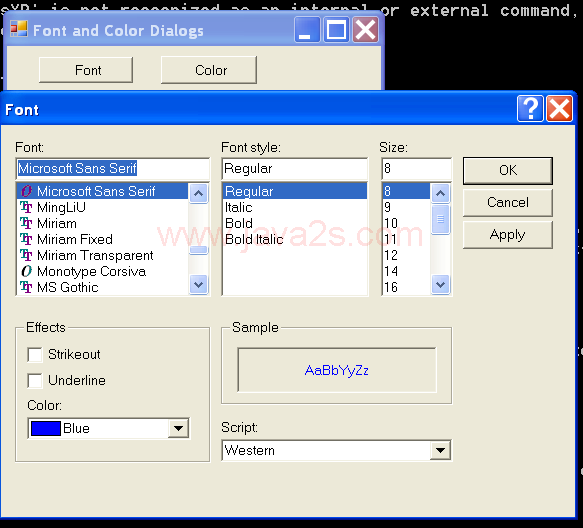The height and width of the screenshot is (528, 583).
Task: Click the Size input field
Action: coord(416,168)
